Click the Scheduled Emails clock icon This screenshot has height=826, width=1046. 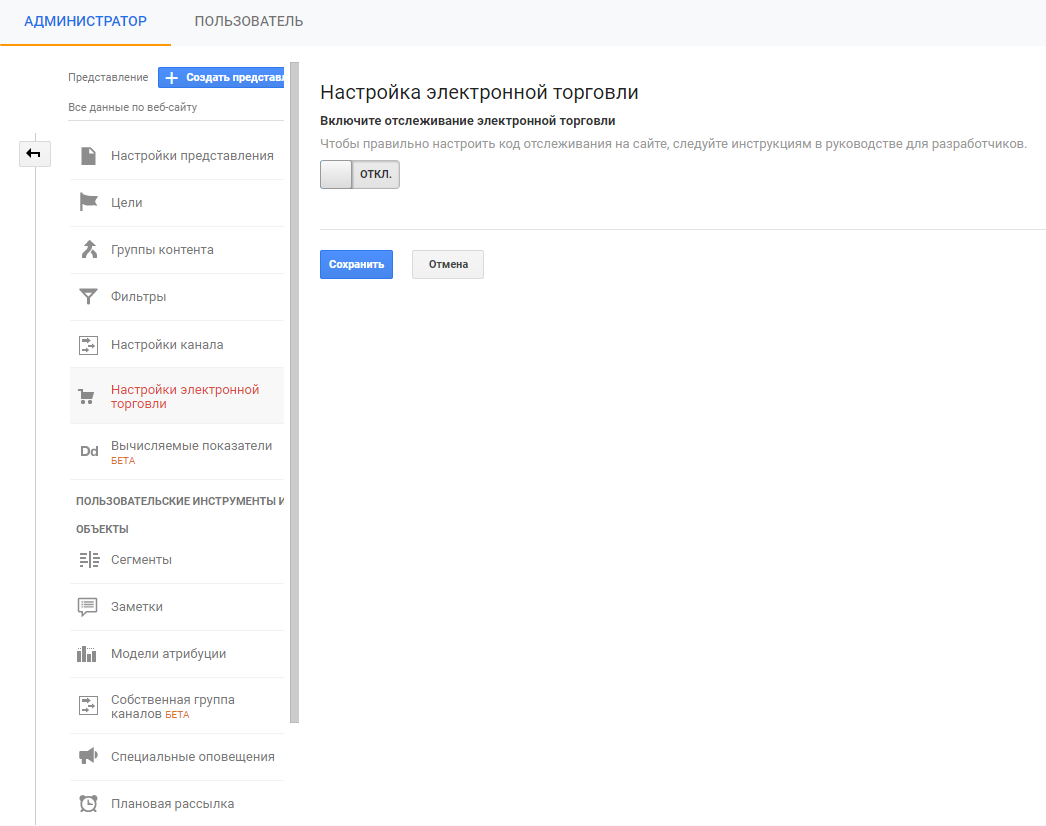point(89,804)
